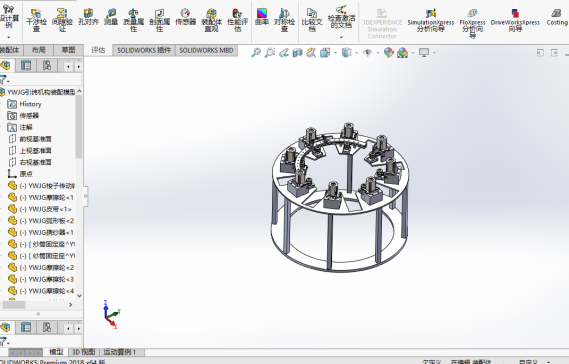Click the 设计算例 design study icon

point(8,17)
